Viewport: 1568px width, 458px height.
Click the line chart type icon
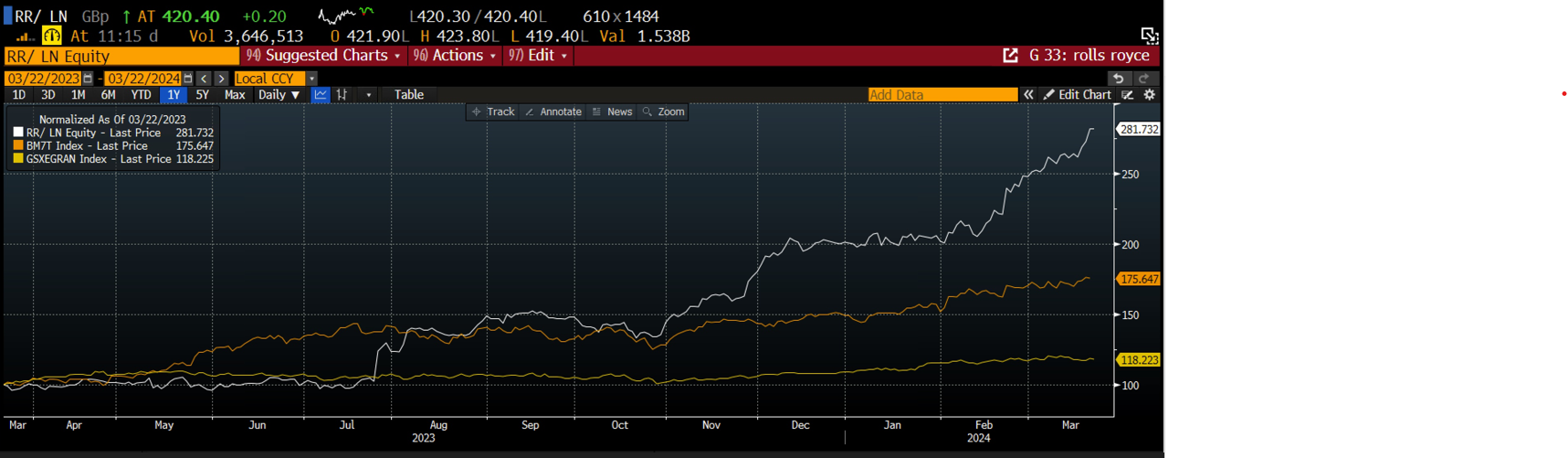pos(321,95)
